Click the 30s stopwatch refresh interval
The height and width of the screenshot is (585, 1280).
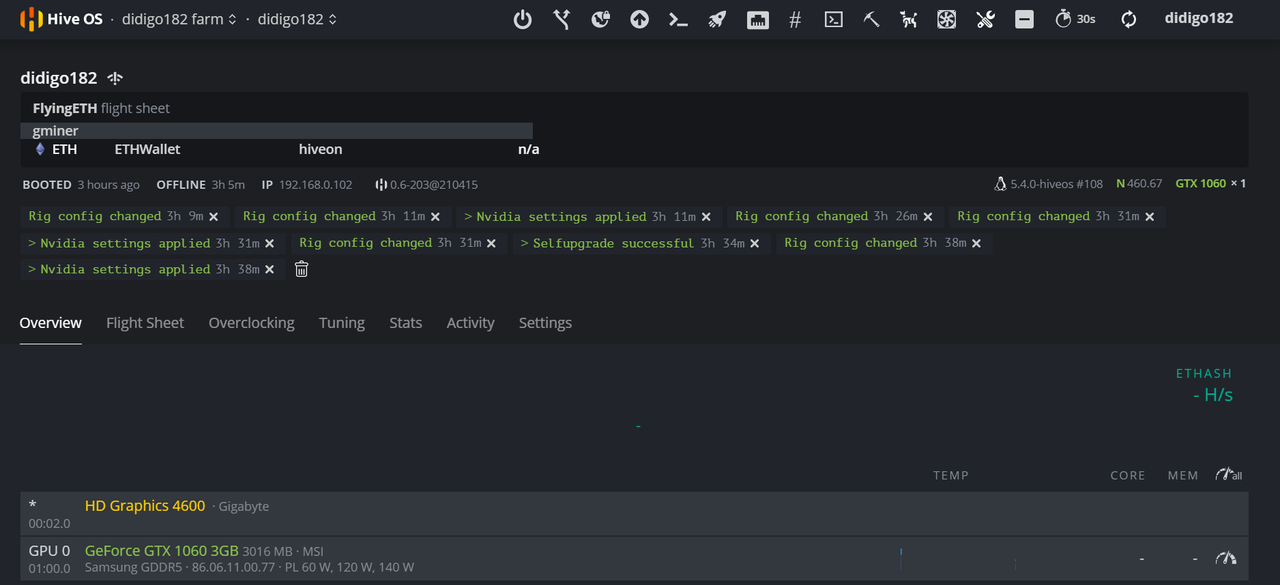click(1075, 19)
